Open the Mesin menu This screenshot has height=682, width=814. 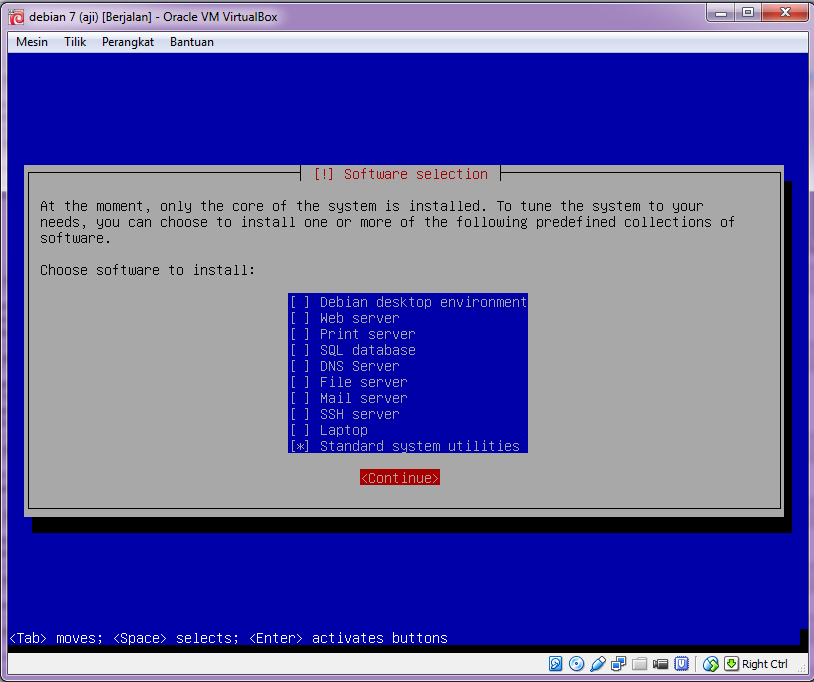coord(32,42)
